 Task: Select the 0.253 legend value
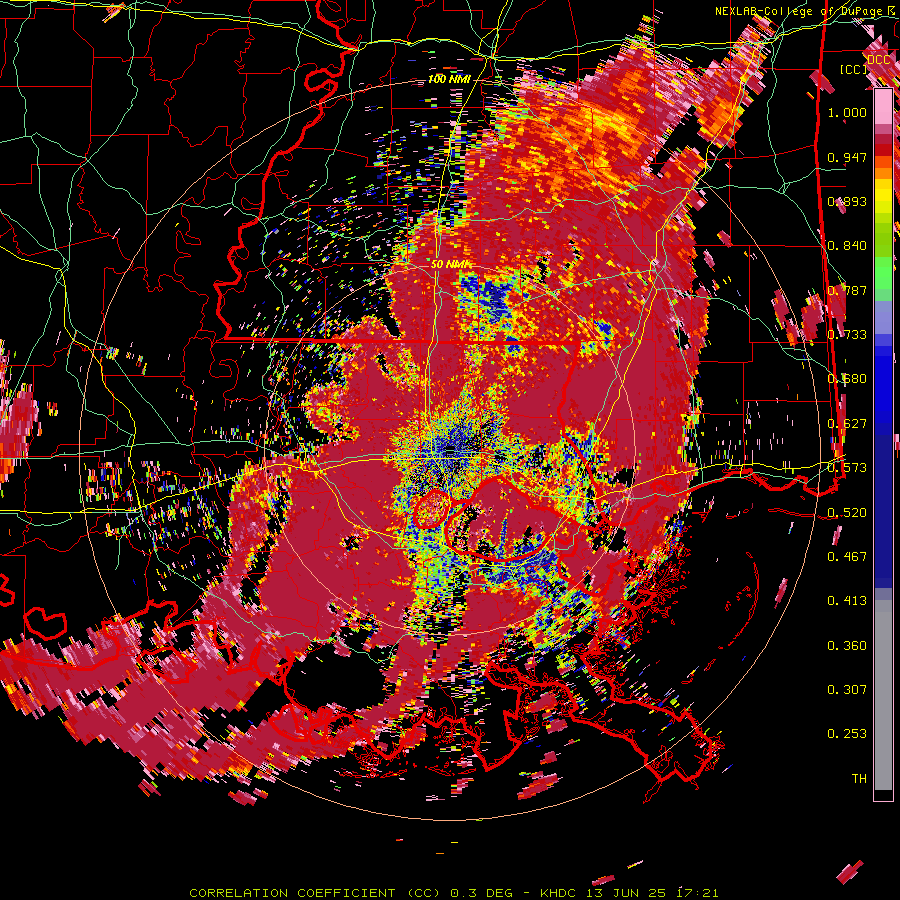tap(847, 734)
